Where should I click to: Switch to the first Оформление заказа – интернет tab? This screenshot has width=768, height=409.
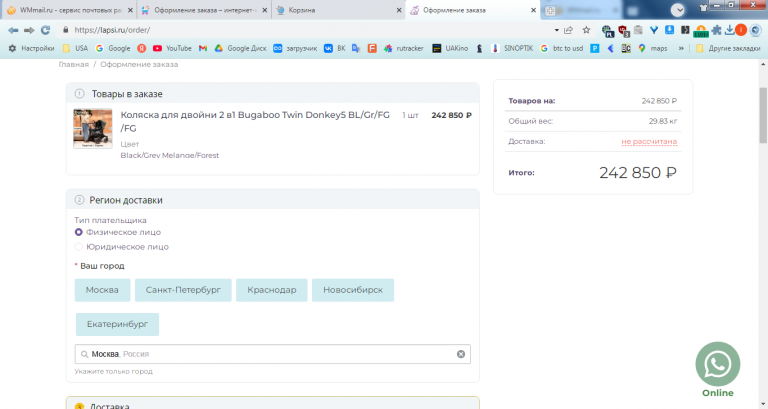coord(205,10)
